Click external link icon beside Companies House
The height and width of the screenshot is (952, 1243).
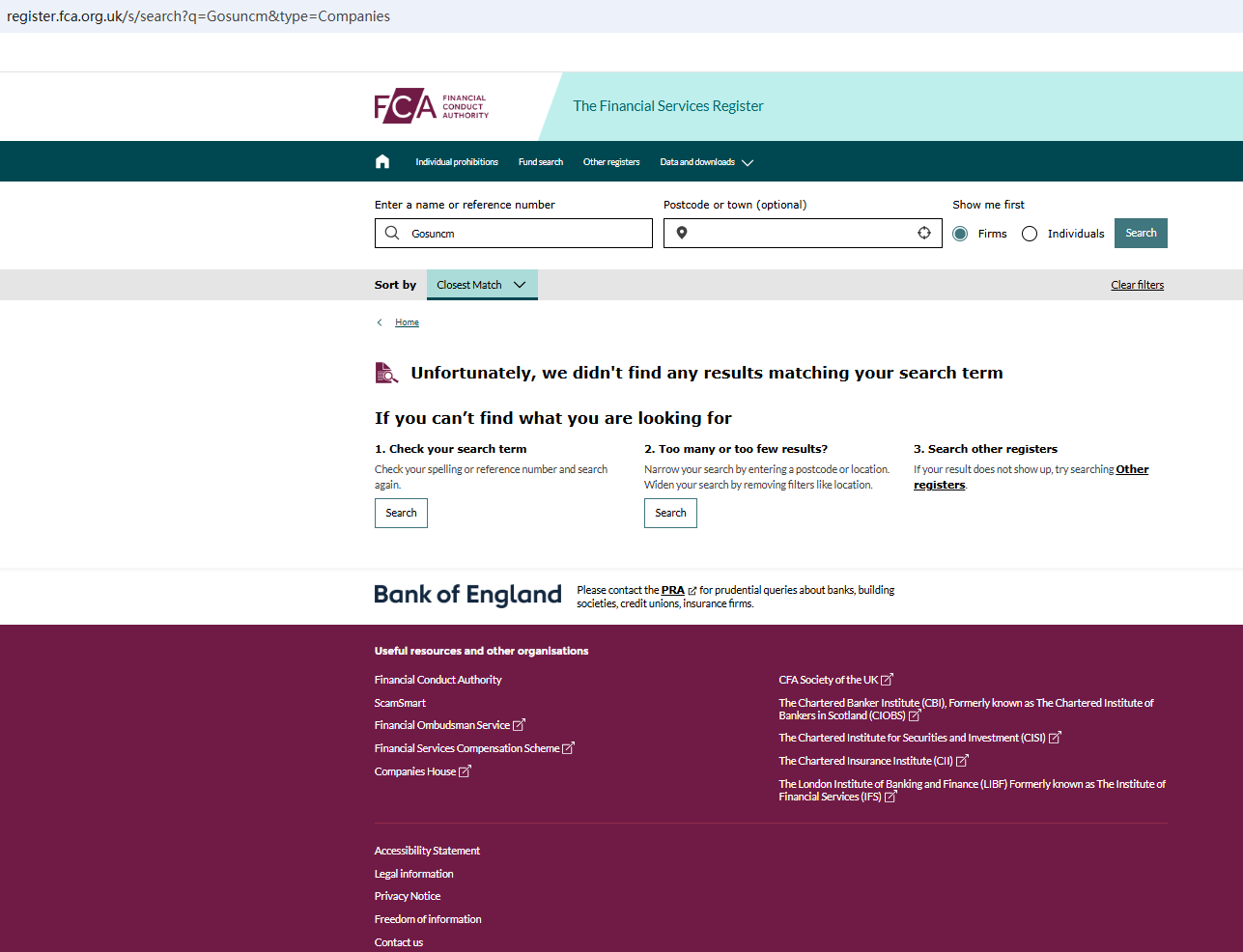pos(465,771)
